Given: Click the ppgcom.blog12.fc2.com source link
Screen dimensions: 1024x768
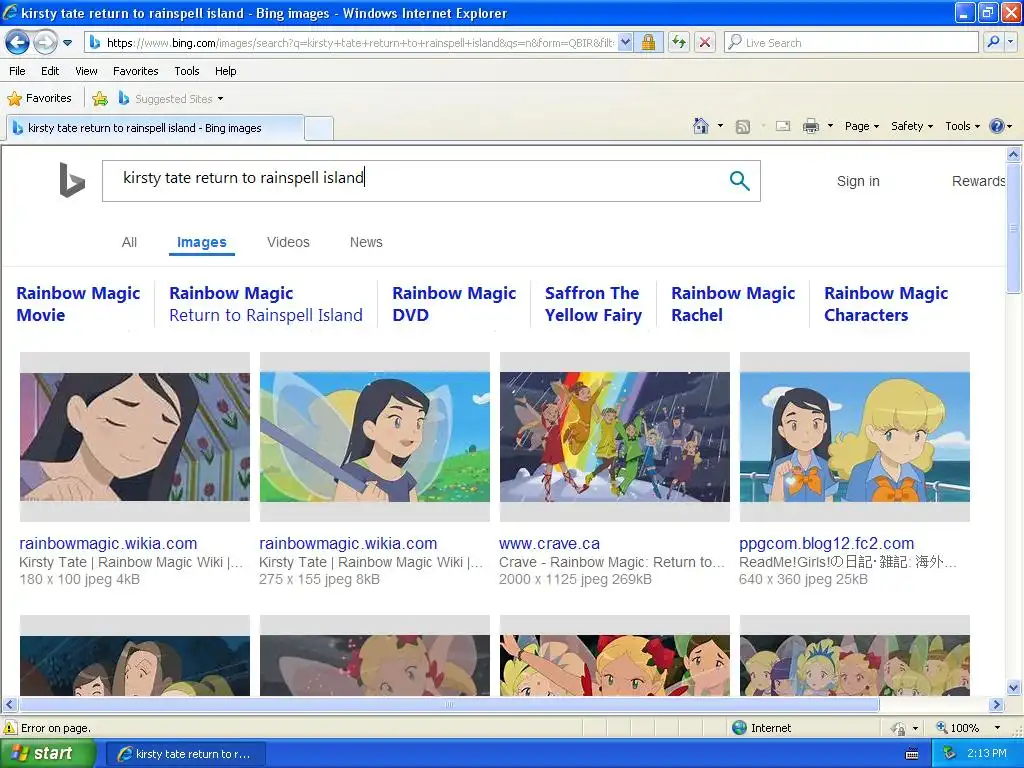Looking at the screenshot, I should pos(826,543).
